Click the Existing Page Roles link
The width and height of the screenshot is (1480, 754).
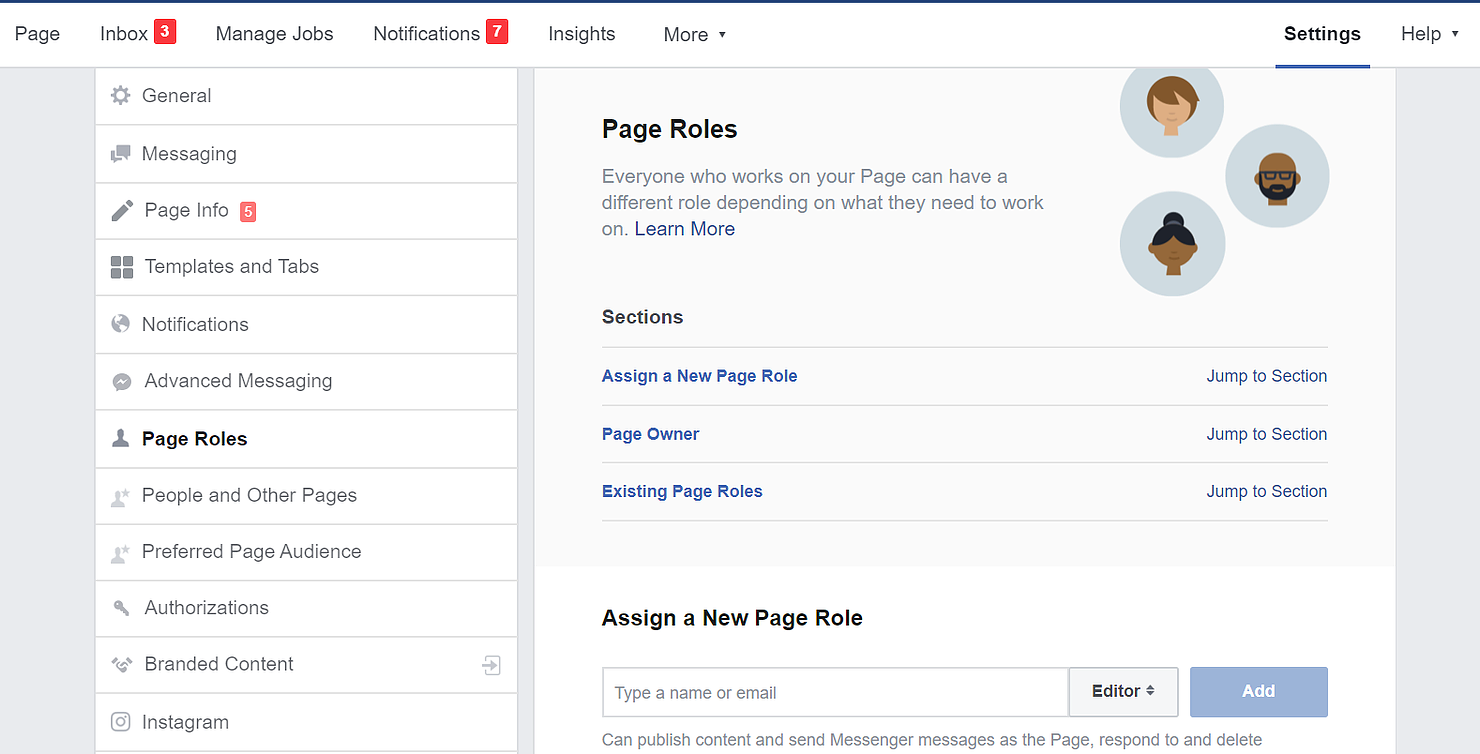click(682, 491)
